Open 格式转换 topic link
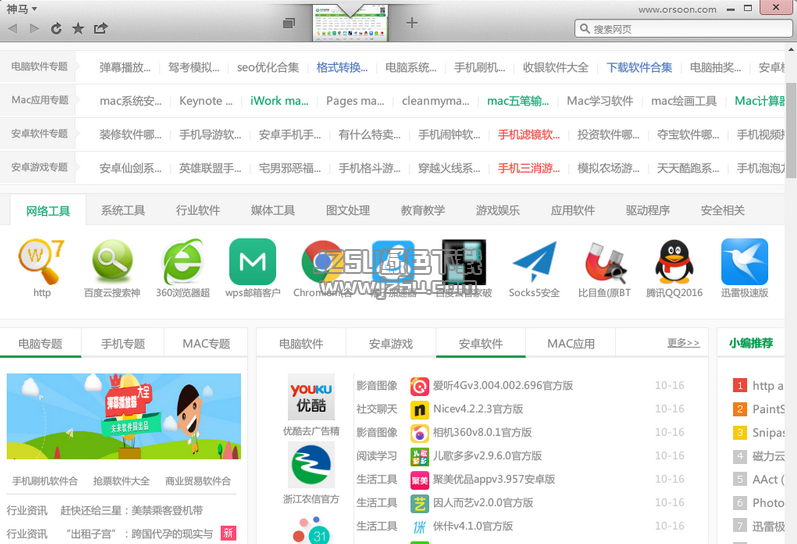This screenshot has height=544, width=797. (342, 67)
